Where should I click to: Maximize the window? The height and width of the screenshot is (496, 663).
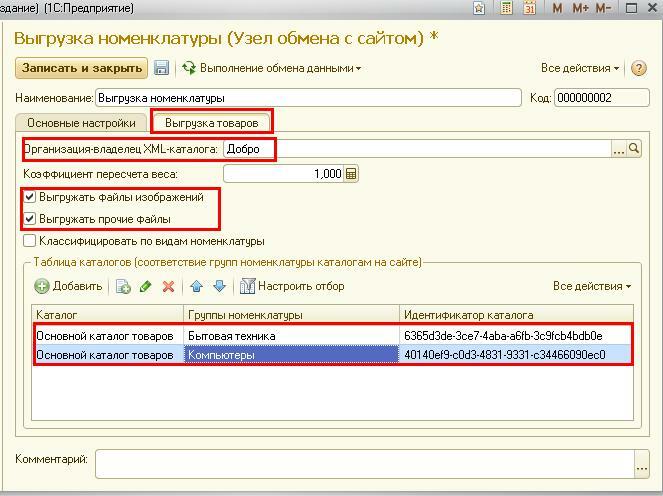pos(631,8)
